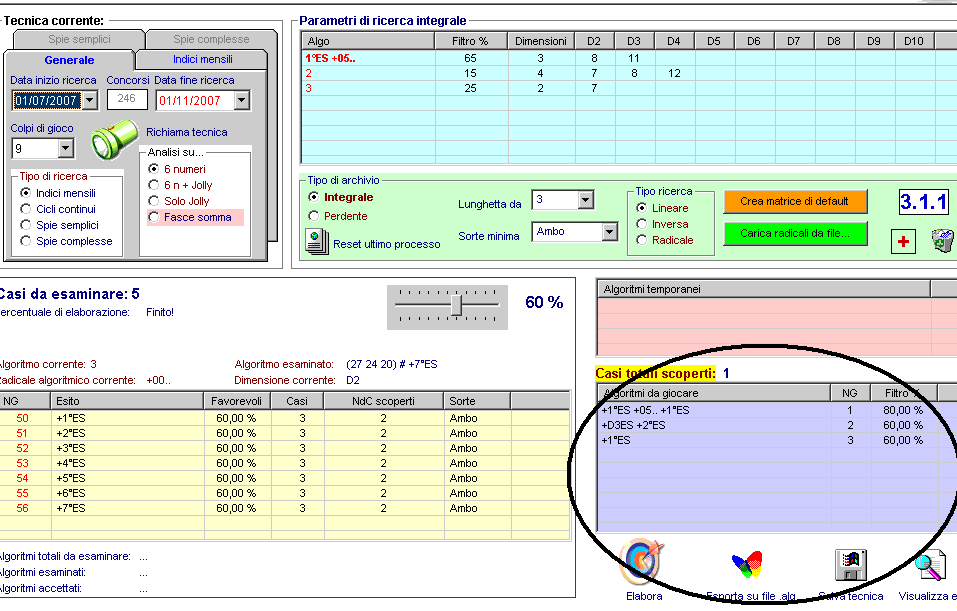Click the Dimensioni column header
Image resolution: width=957 pixels, height=611 pixels.
(x=540, y=41)
